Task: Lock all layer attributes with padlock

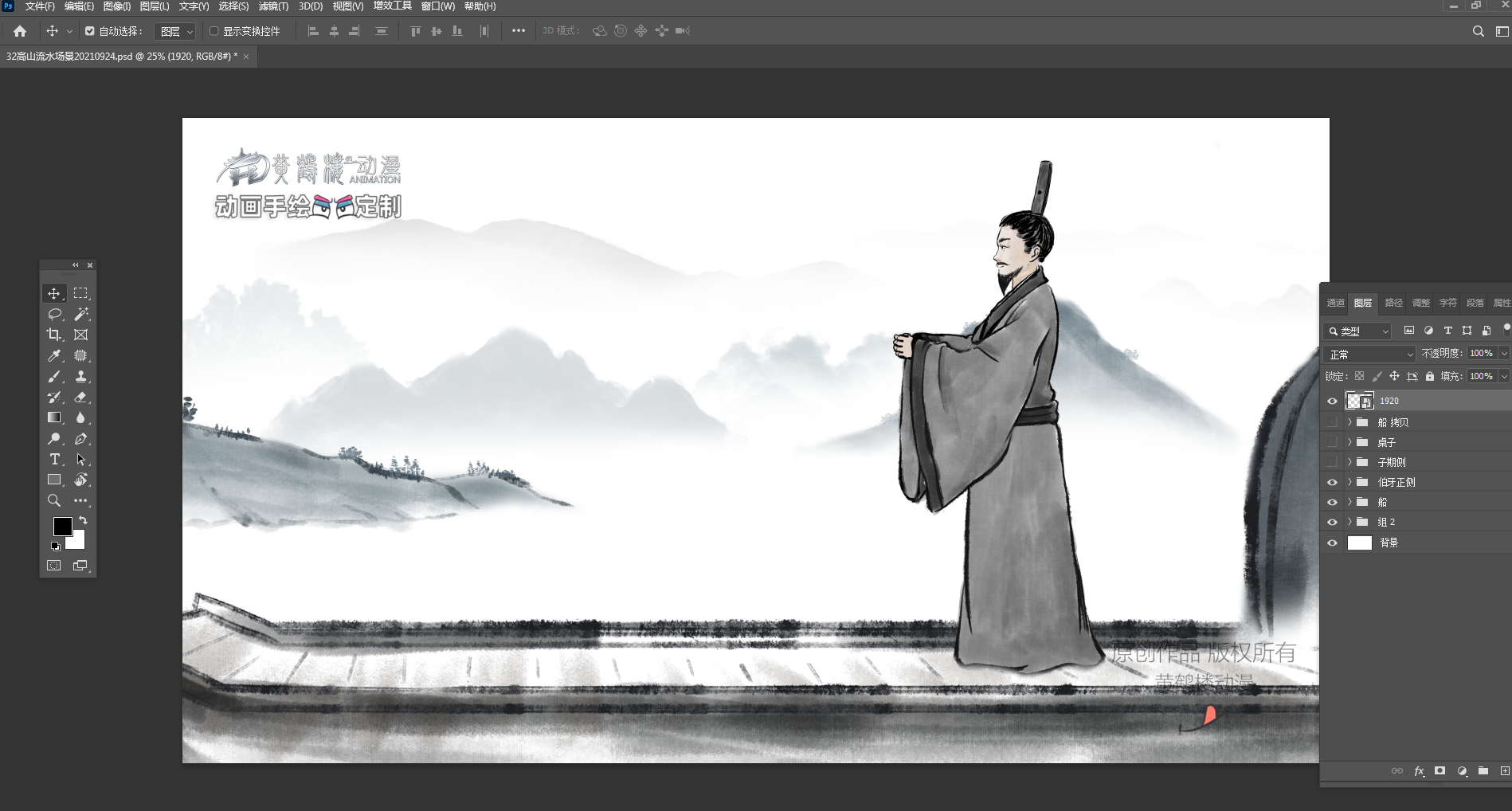Action: coord(1430,376)
